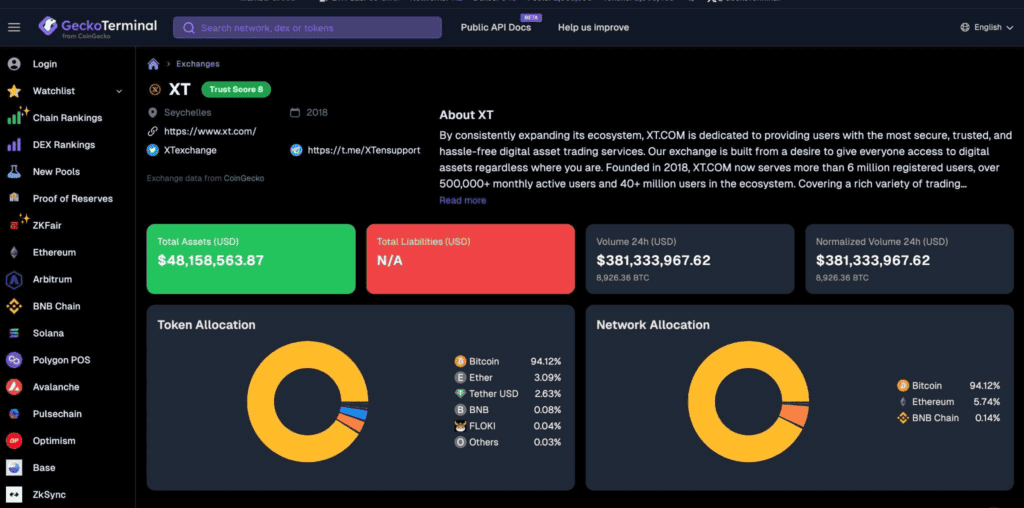The image size is (1024, 508).
Task: Open the hamburger menu icon
Action: 14,27
